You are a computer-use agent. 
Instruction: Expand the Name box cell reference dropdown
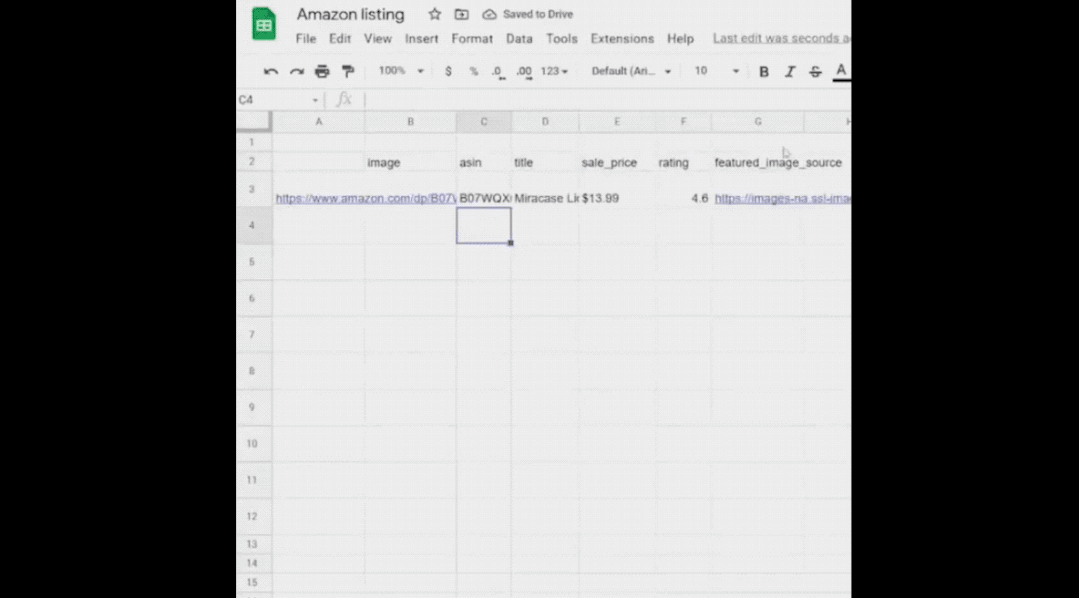pyautogui.click(x=315, y=100)
